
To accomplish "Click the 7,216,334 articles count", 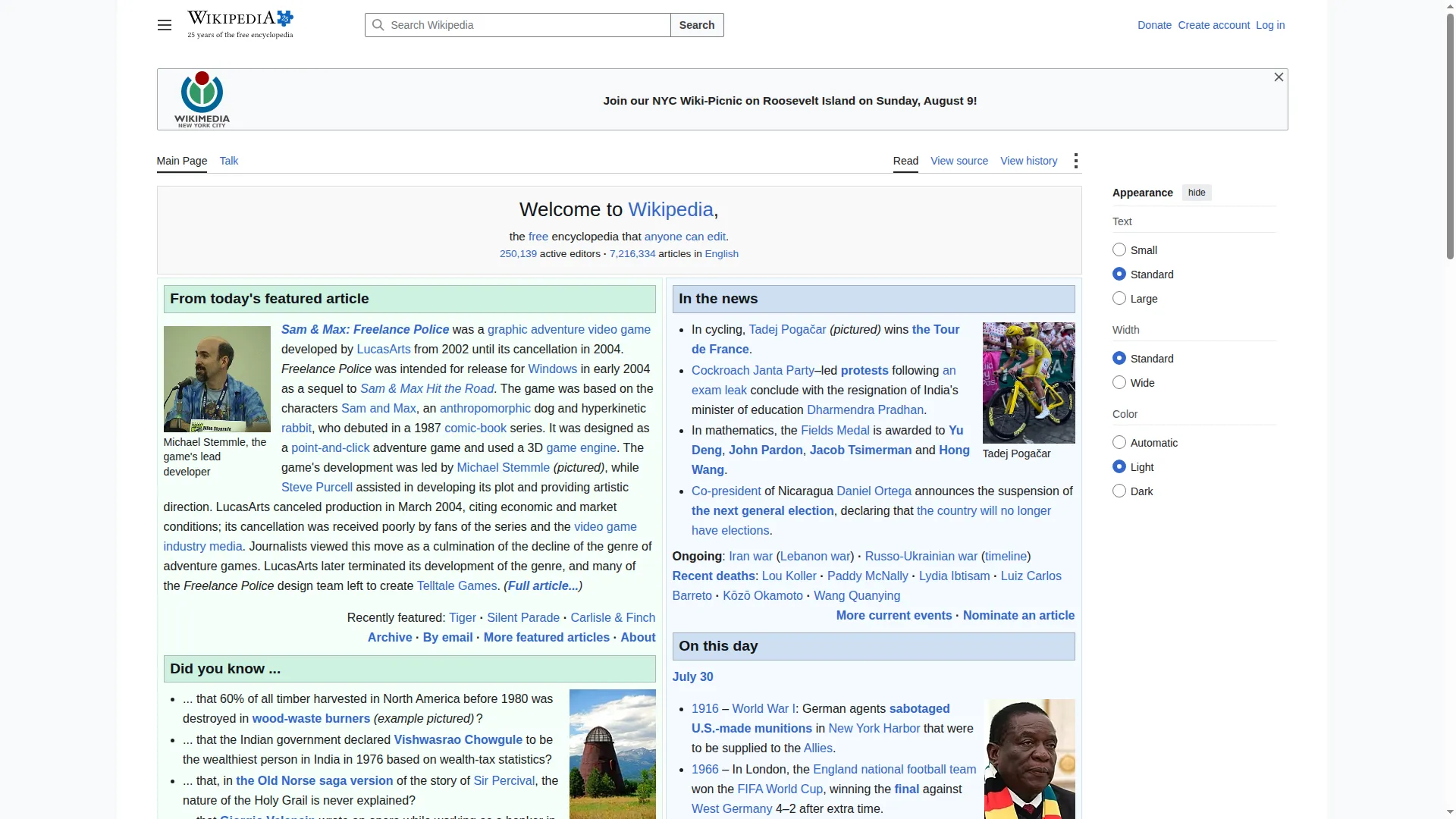I will (632, 254).
